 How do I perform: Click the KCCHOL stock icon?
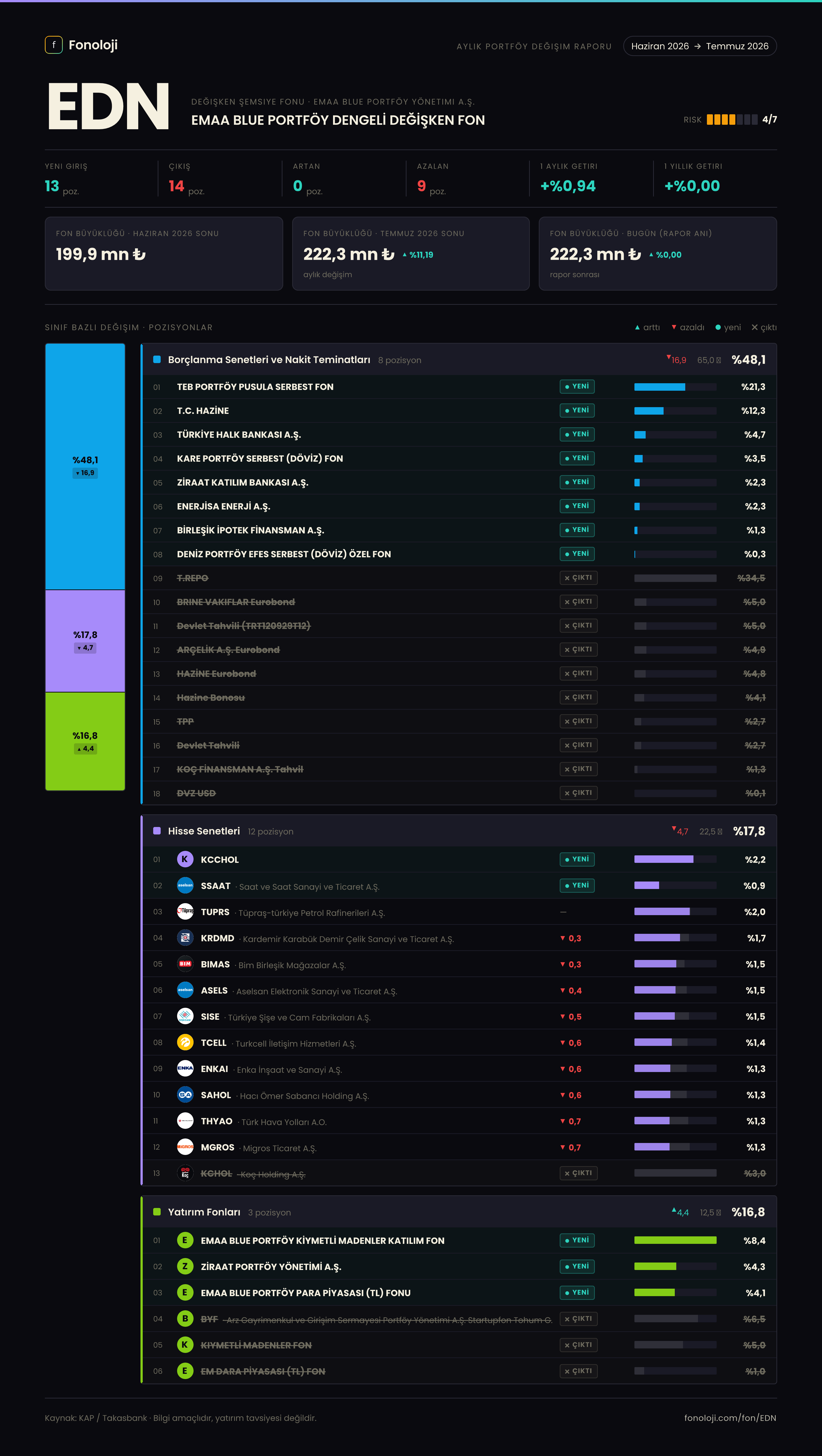click(185, 859)
